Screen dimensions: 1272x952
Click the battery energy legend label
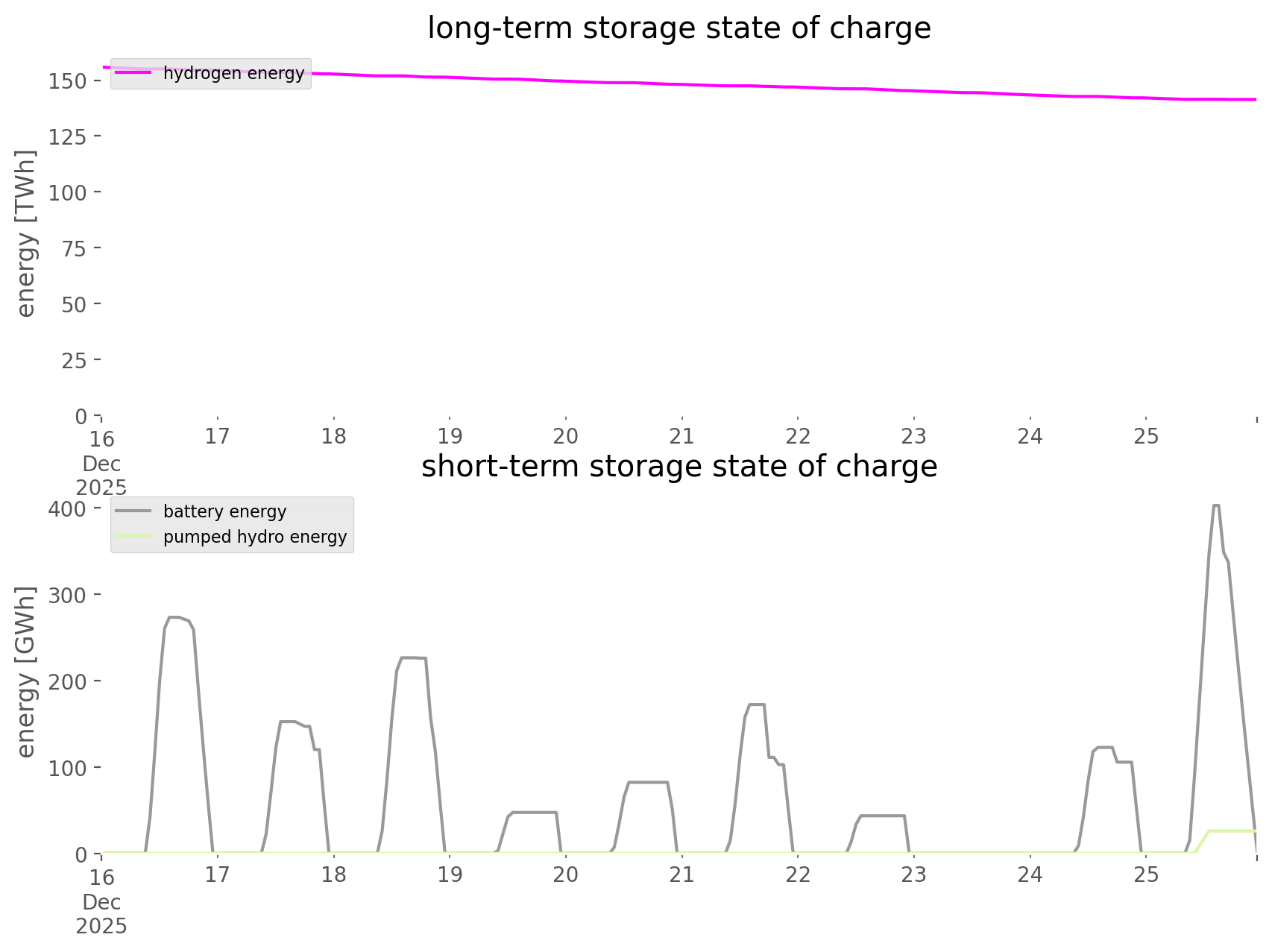(x=224, y=511)
